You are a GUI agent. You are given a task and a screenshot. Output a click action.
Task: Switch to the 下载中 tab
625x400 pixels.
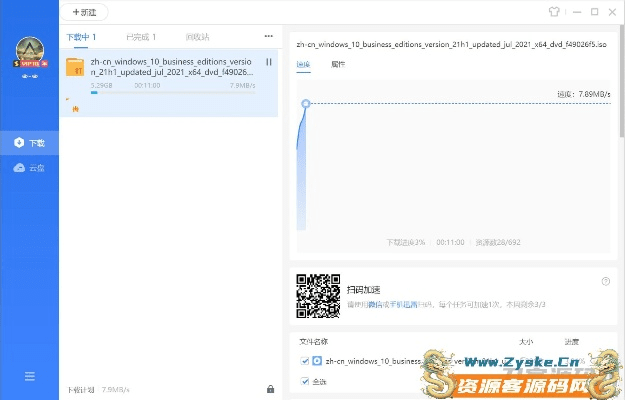(x=81, y=37)
